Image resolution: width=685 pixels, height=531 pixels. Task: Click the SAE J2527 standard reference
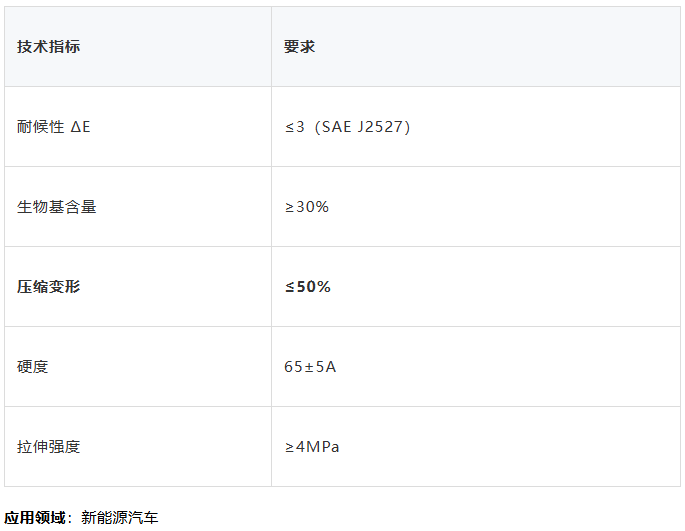[x=362, y=127]
